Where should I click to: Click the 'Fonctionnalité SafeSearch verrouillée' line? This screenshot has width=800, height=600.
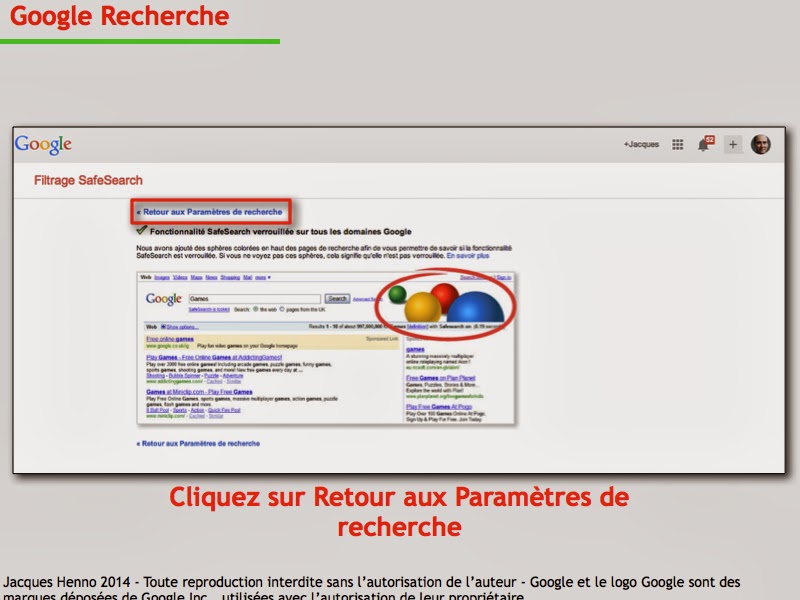pyautogui.click(x=274, y=232)
